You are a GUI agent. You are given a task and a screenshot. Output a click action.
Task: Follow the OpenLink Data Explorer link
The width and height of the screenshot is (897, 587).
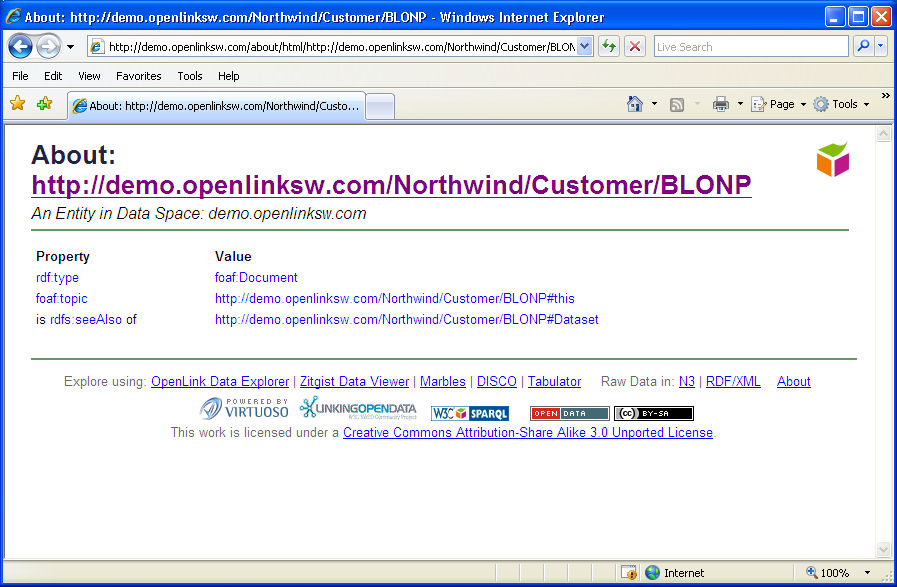coord(220,381)
